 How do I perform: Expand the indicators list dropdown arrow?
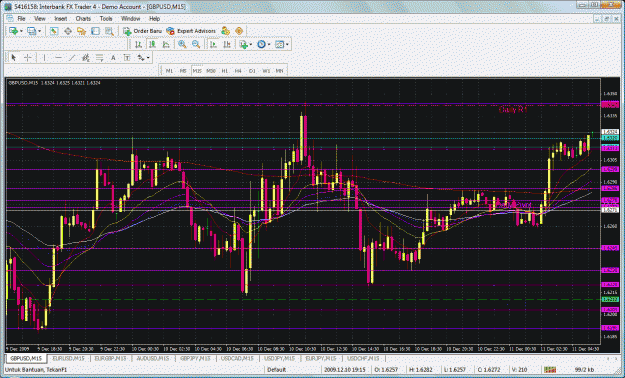click(x=251, y=44)
